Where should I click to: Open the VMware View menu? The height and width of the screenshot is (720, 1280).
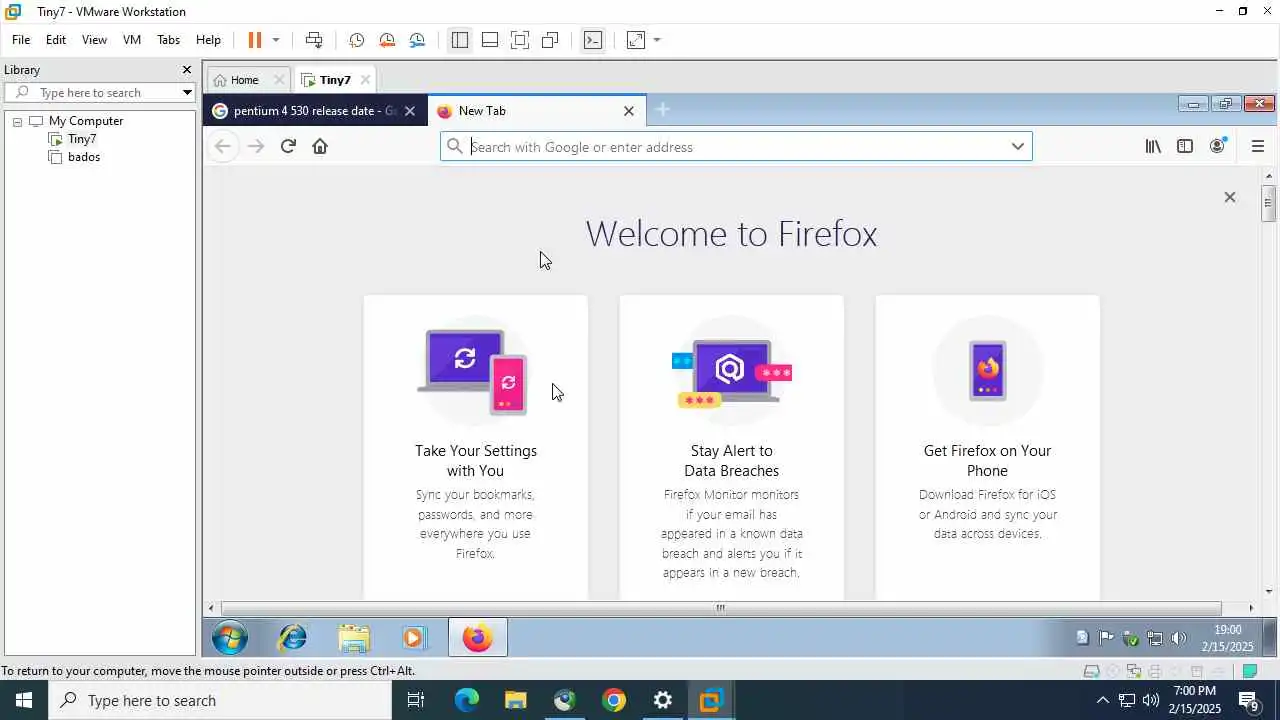[x=94, y=40]
